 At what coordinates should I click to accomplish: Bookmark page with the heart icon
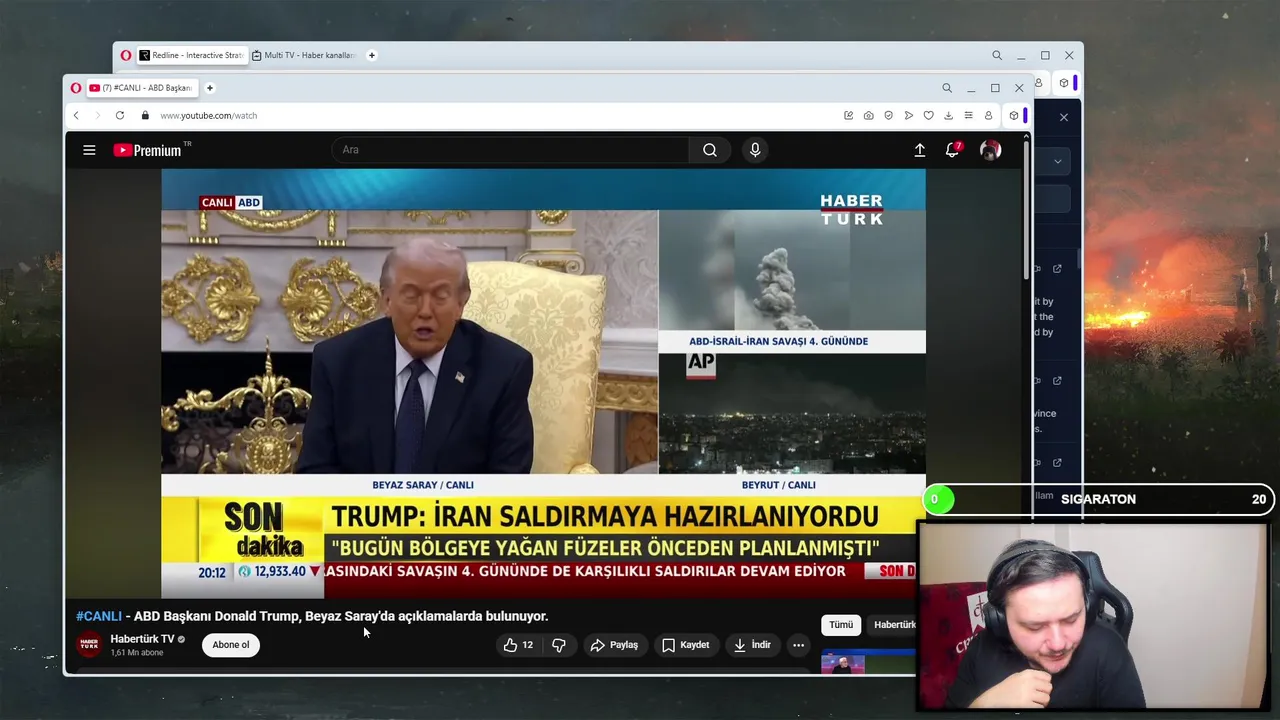click(928, 116)
